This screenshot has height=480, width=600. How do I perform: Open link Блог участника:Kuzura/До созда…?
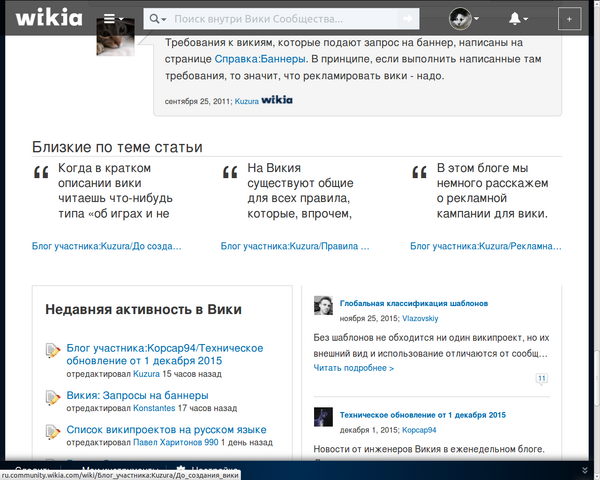(x=106, y=246)
